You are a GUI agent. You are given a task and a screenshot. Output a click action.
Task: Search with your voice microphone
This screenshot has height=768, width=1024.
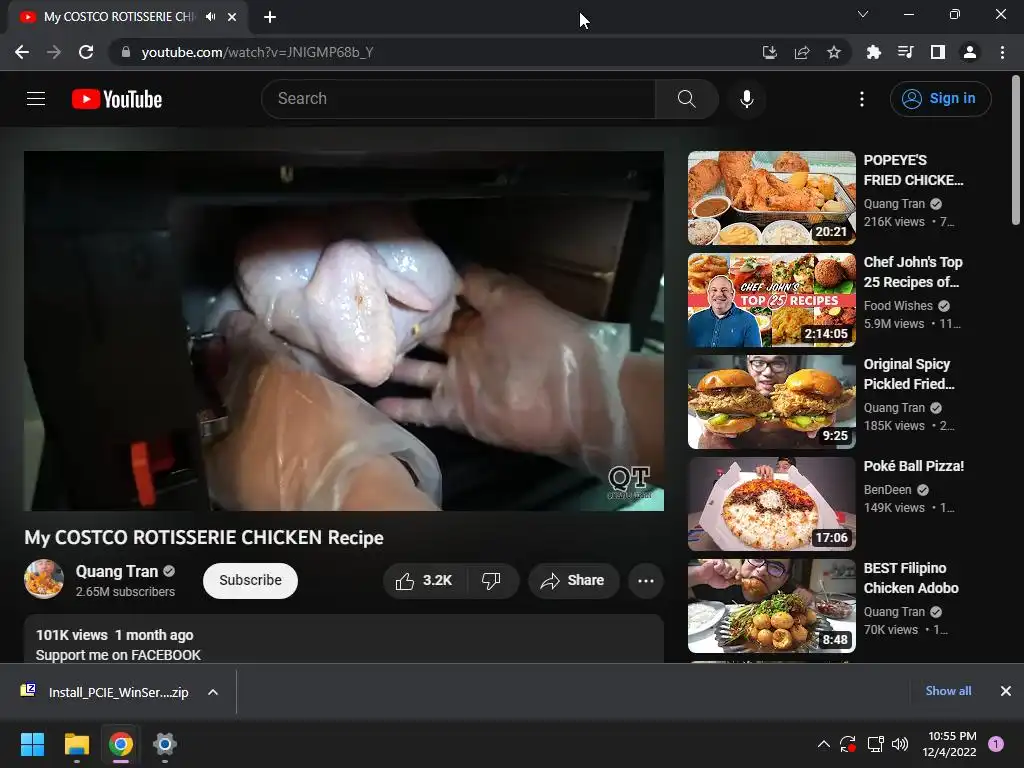click(x=746, y=99)
